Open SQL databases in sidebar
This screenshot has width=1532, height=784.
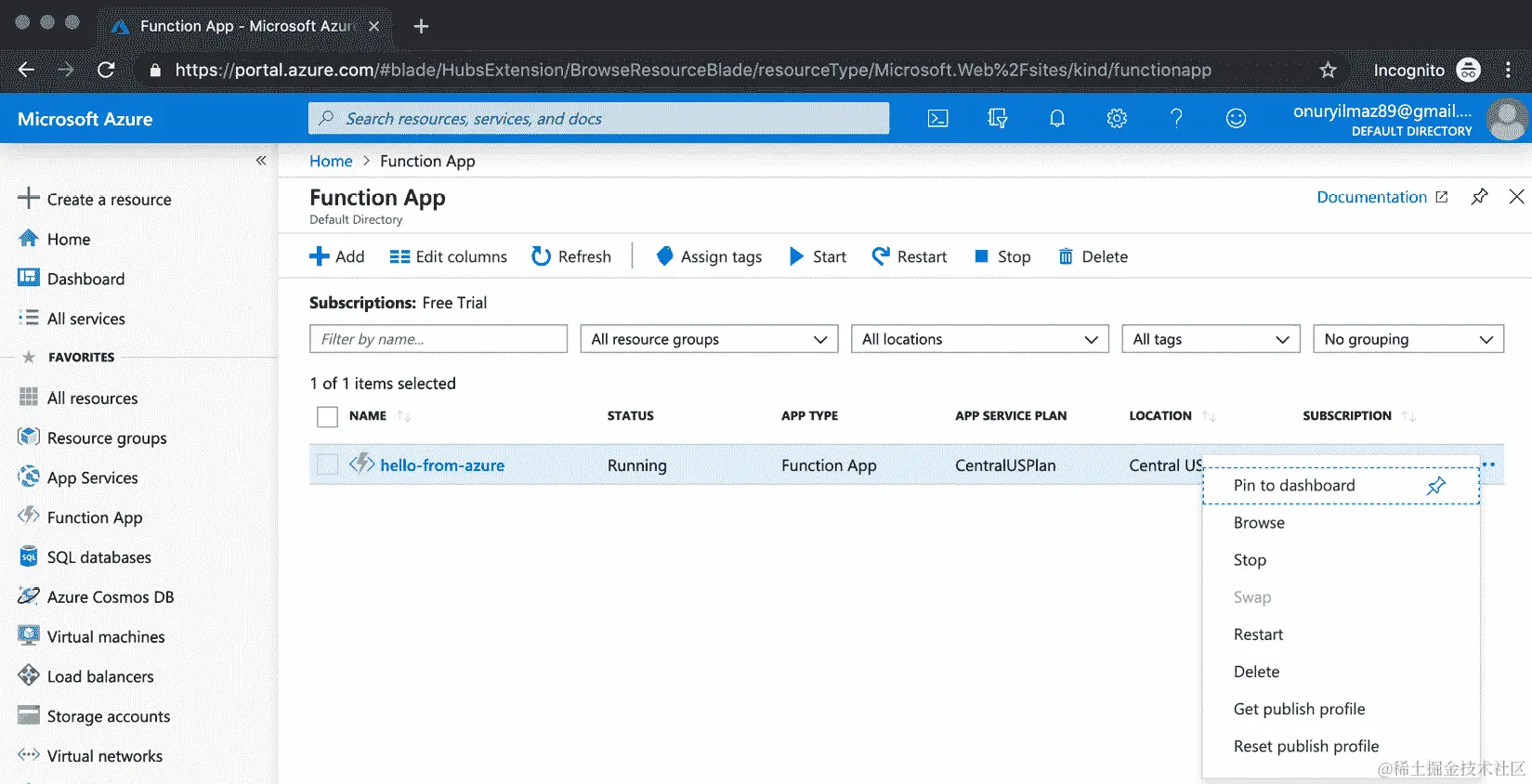point(85,557)
